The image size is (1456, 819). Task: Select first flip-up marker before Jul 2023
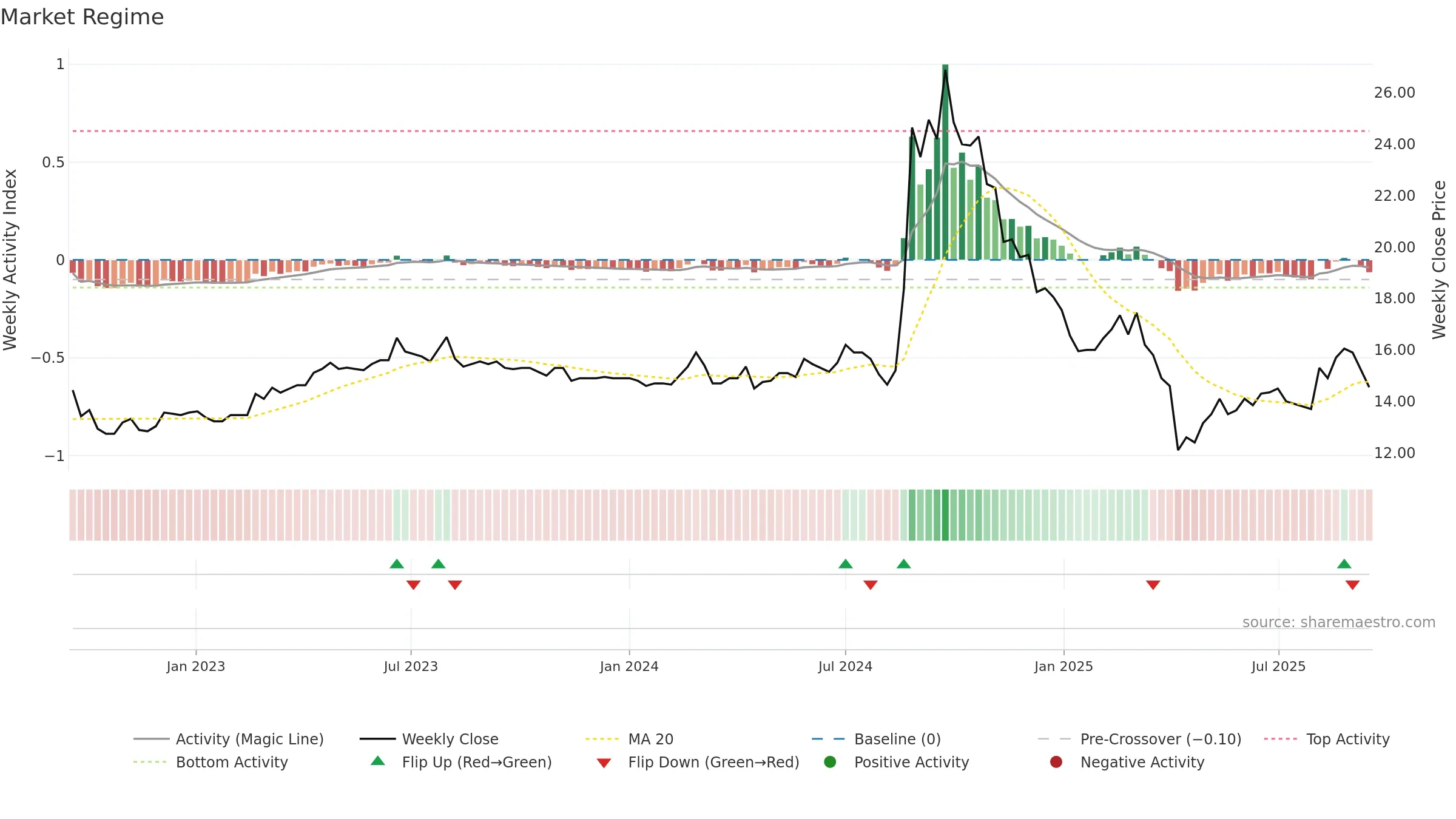coord(397,564)
